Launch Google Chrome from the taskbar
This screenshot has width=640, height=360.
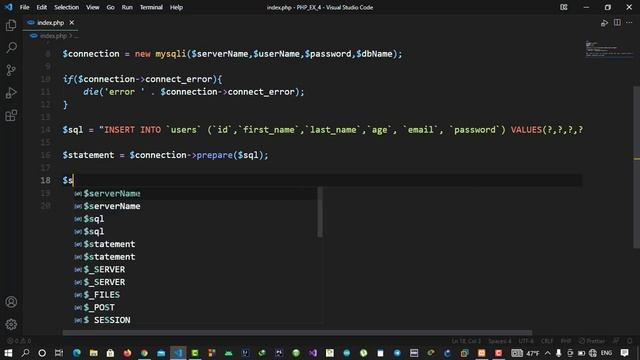(x=144, y=353)
